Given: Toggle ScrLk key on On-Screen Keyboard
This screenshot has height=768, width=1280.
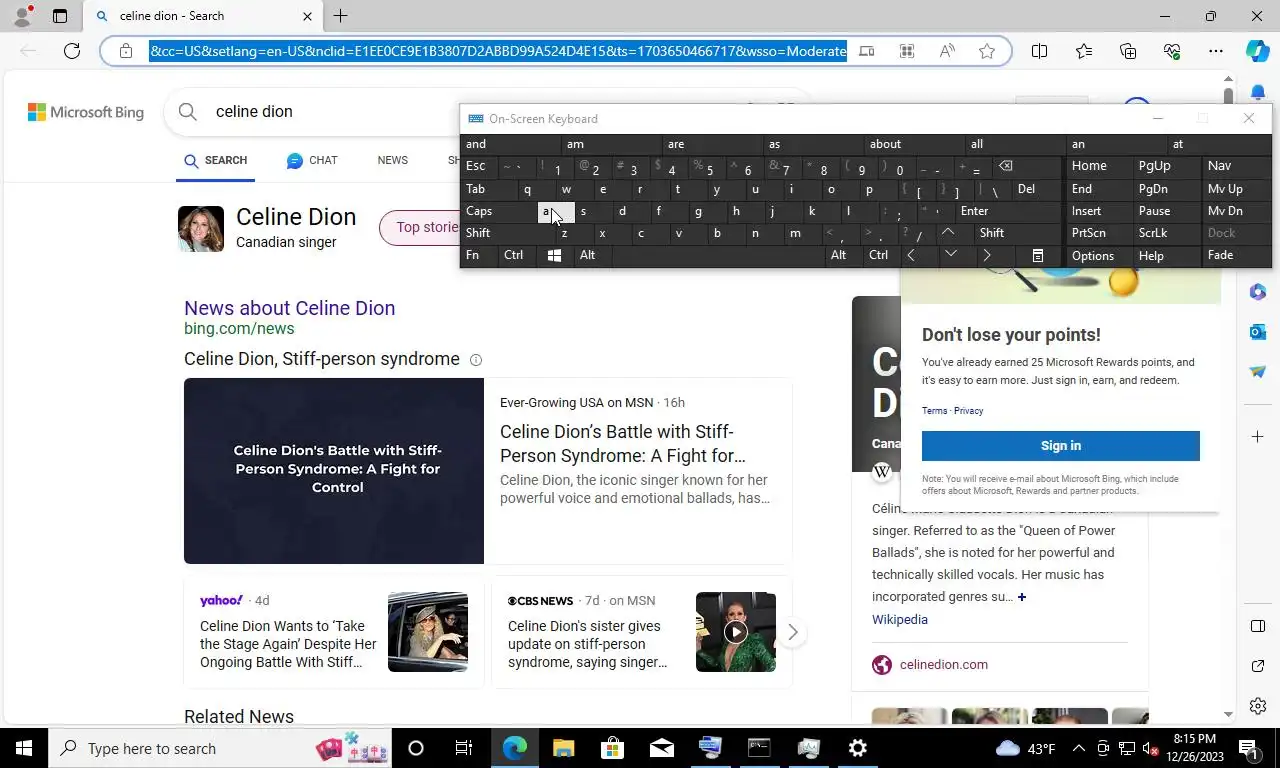Looking at the screenshot, I should [x=1166, y=233].
